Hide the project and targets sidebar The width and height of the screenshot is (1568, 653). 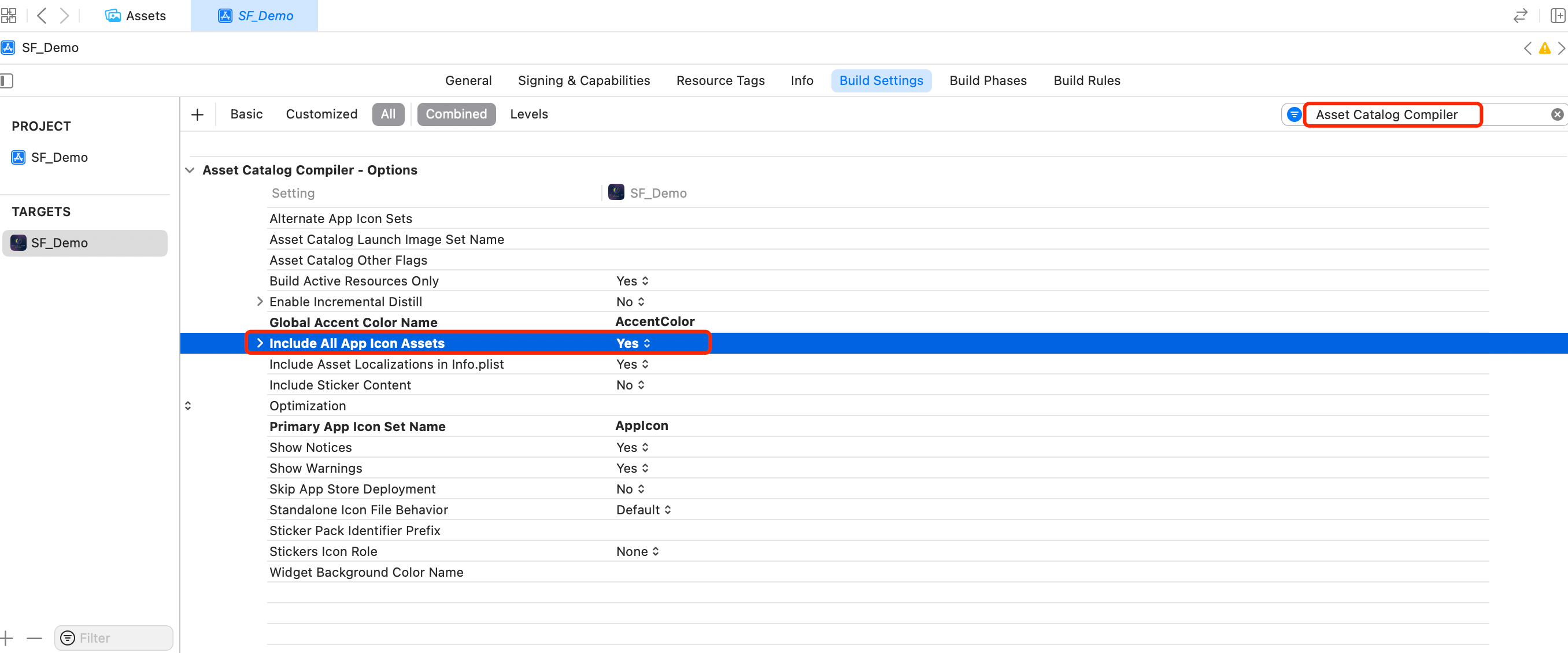pos(7,80)
